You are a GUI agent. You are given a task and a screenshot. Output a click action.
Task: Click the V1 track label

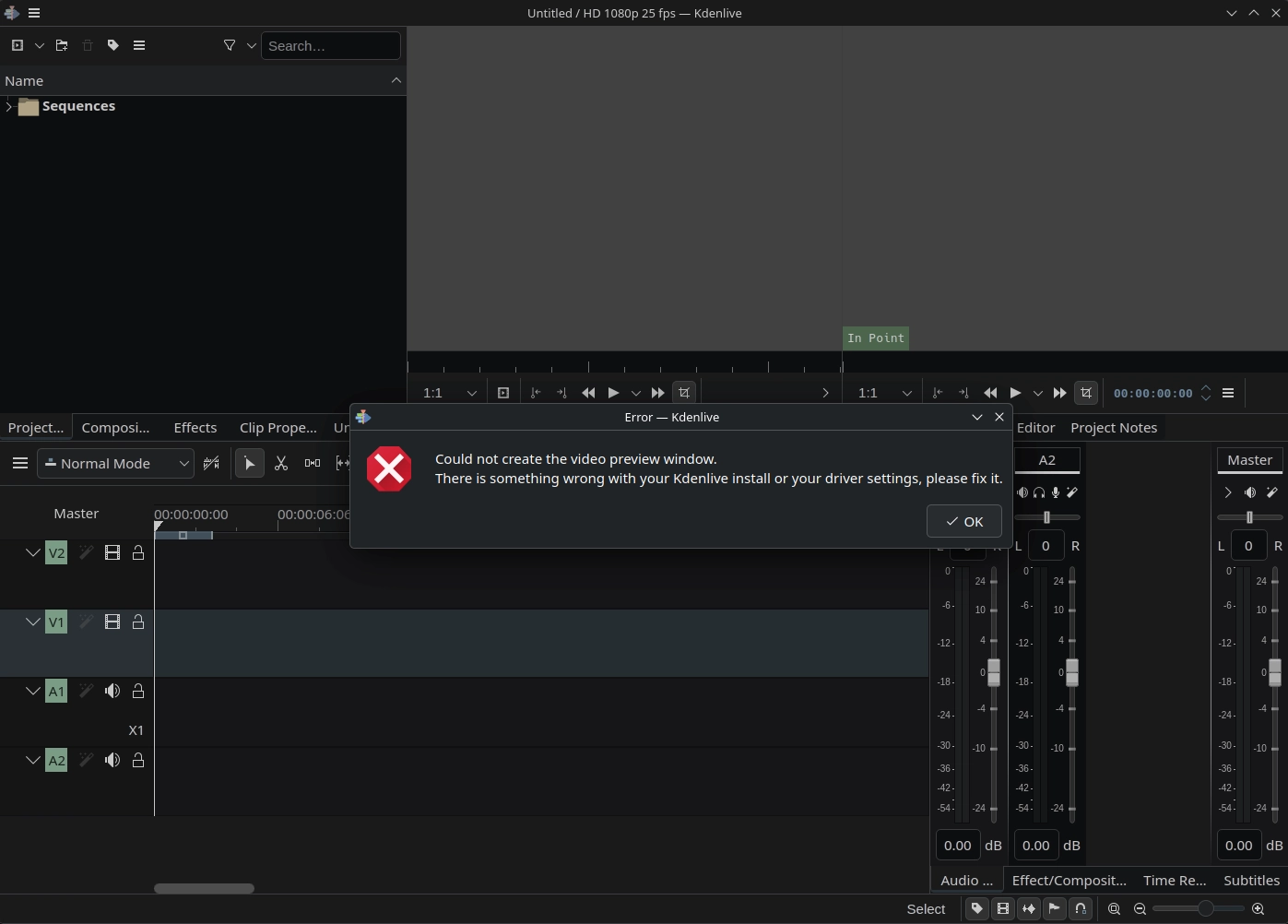56,622
